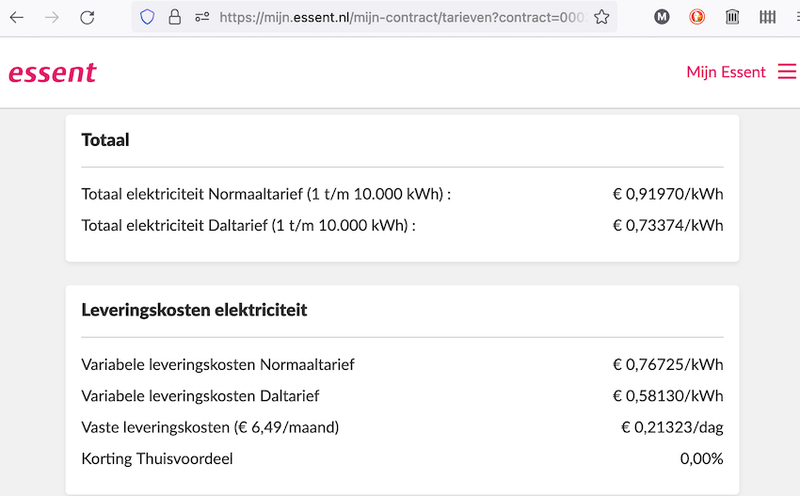
Task: Open the building-shaped extension icon
Action: [732, 17]
